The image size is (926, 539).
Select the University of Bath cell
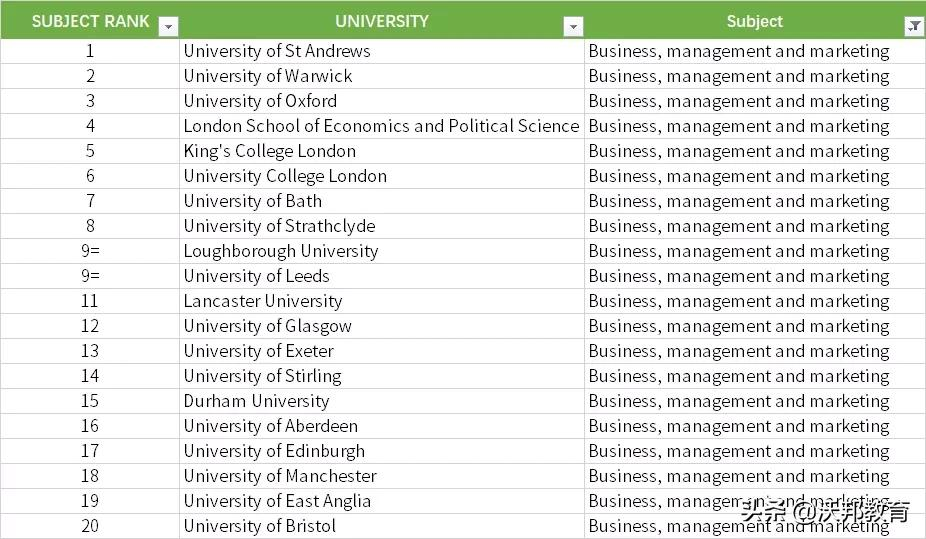(x=253, y=201)
